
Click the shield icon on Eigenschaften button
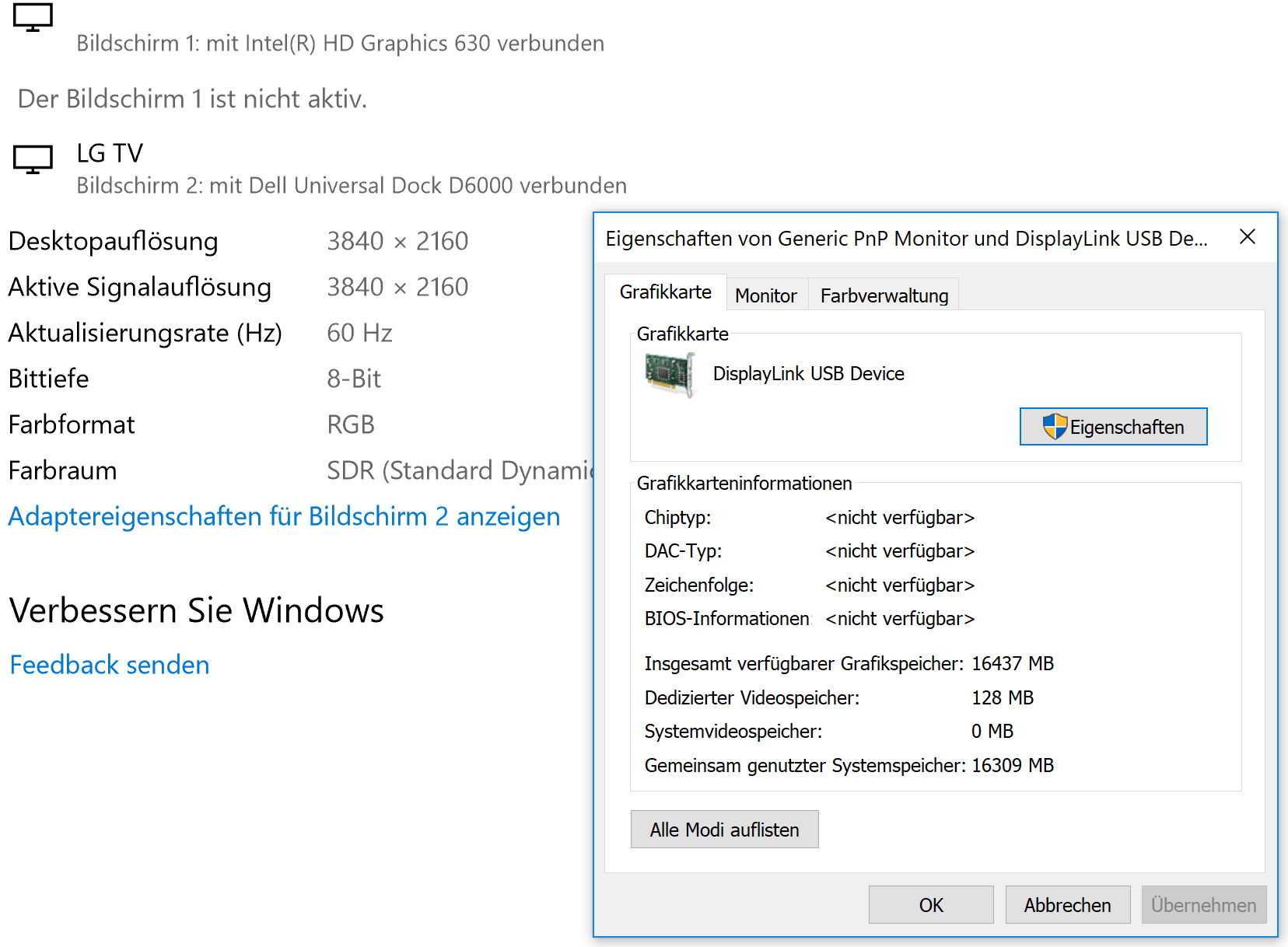pyautogui.click(x=1055, y=426)
